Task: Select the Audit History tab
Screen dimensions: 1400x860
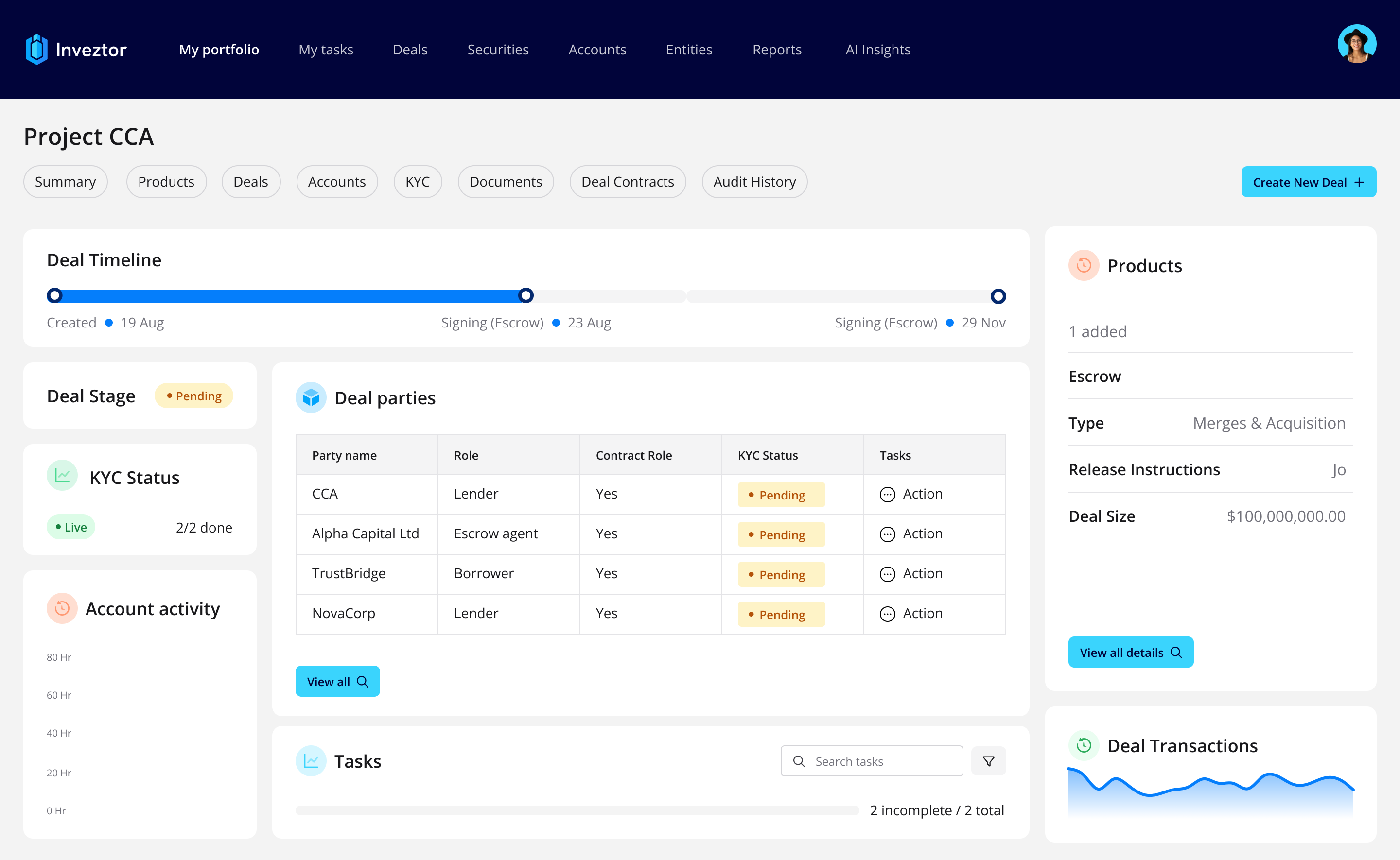Action: click(754, 182)
